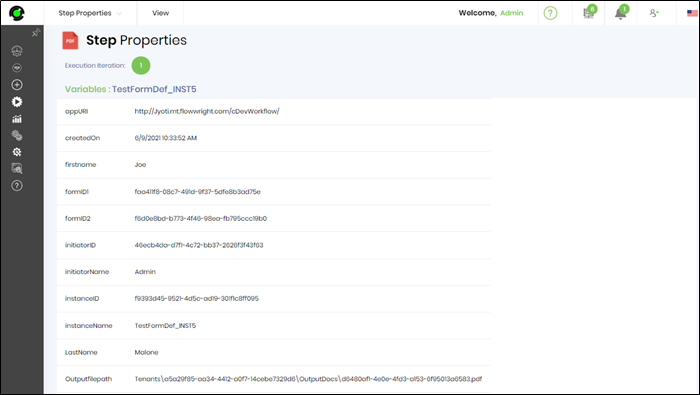The height and width of the screenshot is (395, 700).
Task: Click the Admin user link
Action: 512,13
